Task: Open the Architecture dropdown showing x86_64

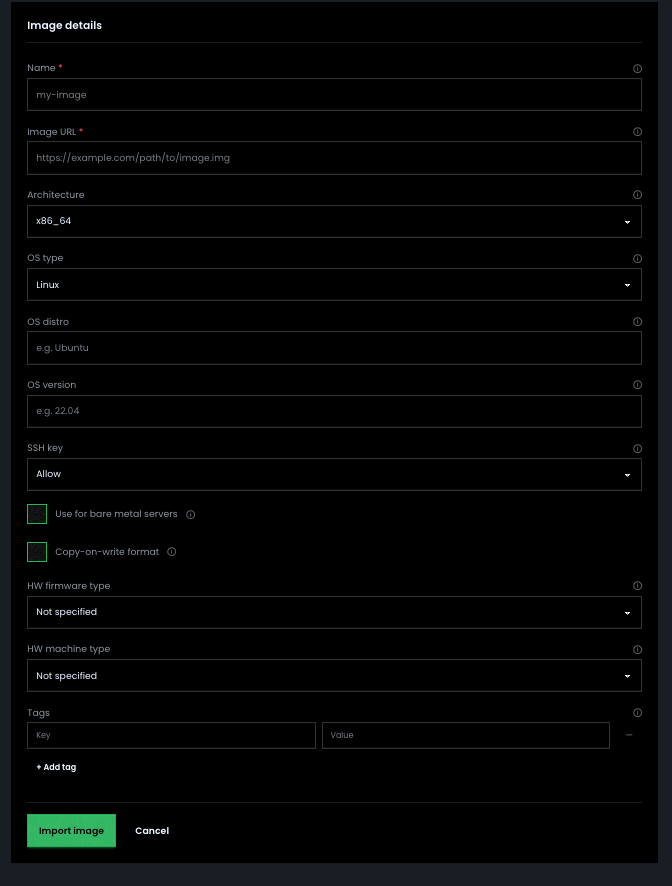Action: (x=334, y=221)
